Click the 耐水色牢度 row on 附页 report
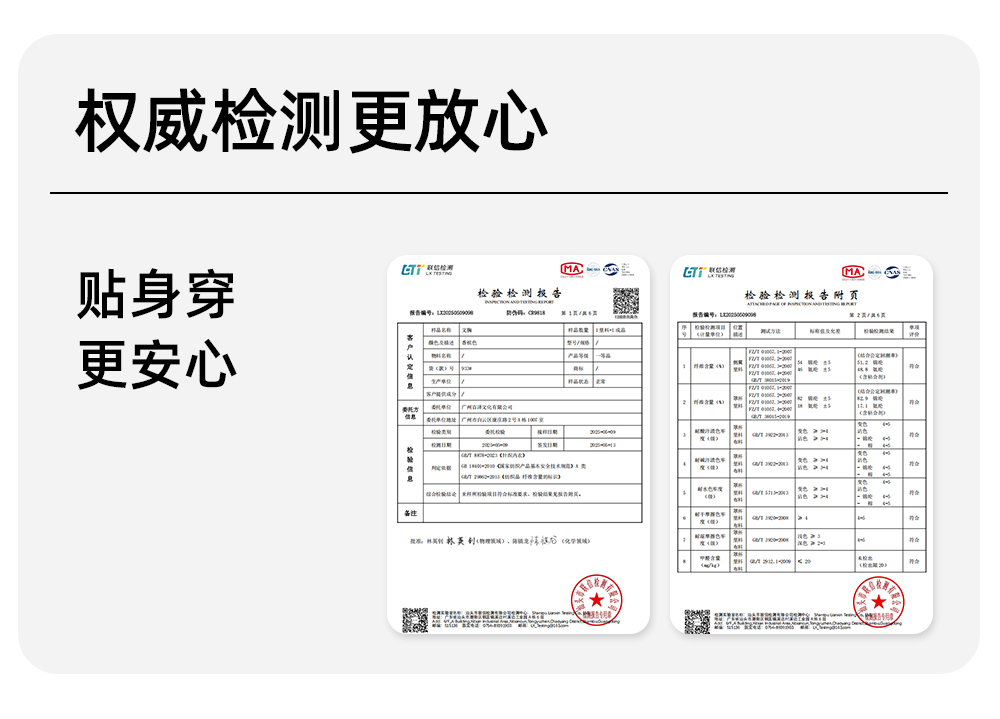 [x=801, y=493]
